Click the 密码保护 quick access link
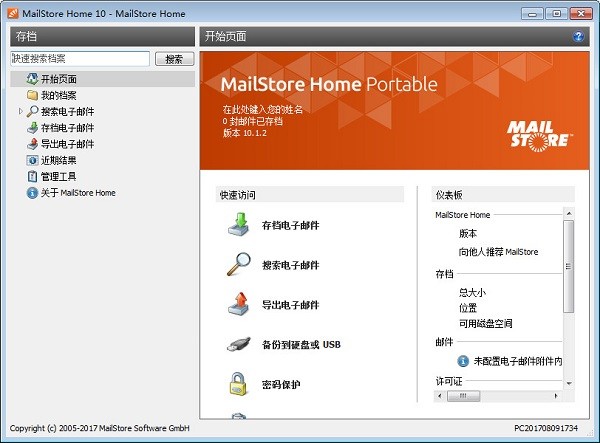600x443 pixels. [x=281, y=384]
